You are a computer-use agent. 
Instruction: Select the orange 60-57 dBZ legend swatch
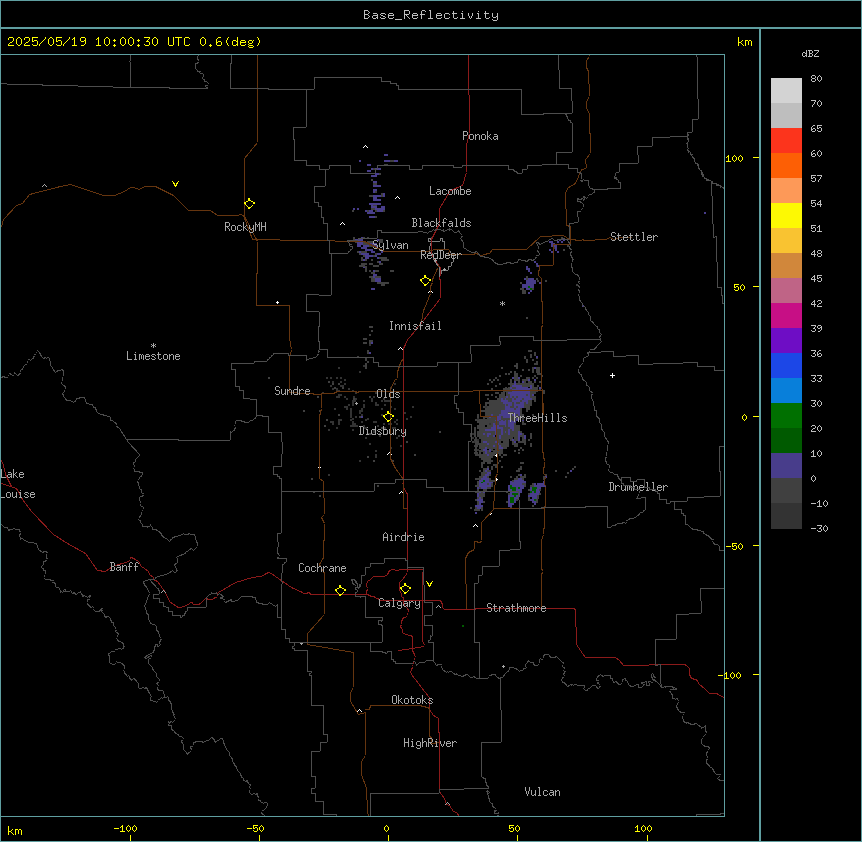pos(786,165)
